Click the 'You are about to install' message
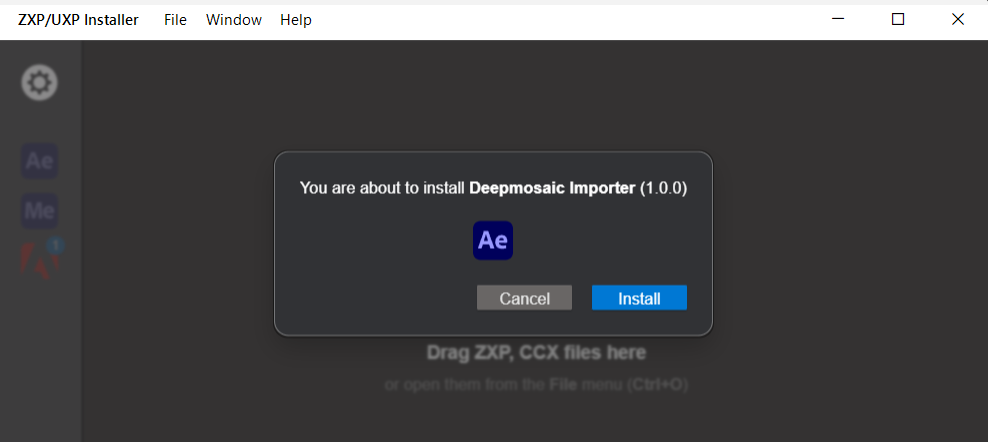988x442 pixels. click(x=382, y=188)
